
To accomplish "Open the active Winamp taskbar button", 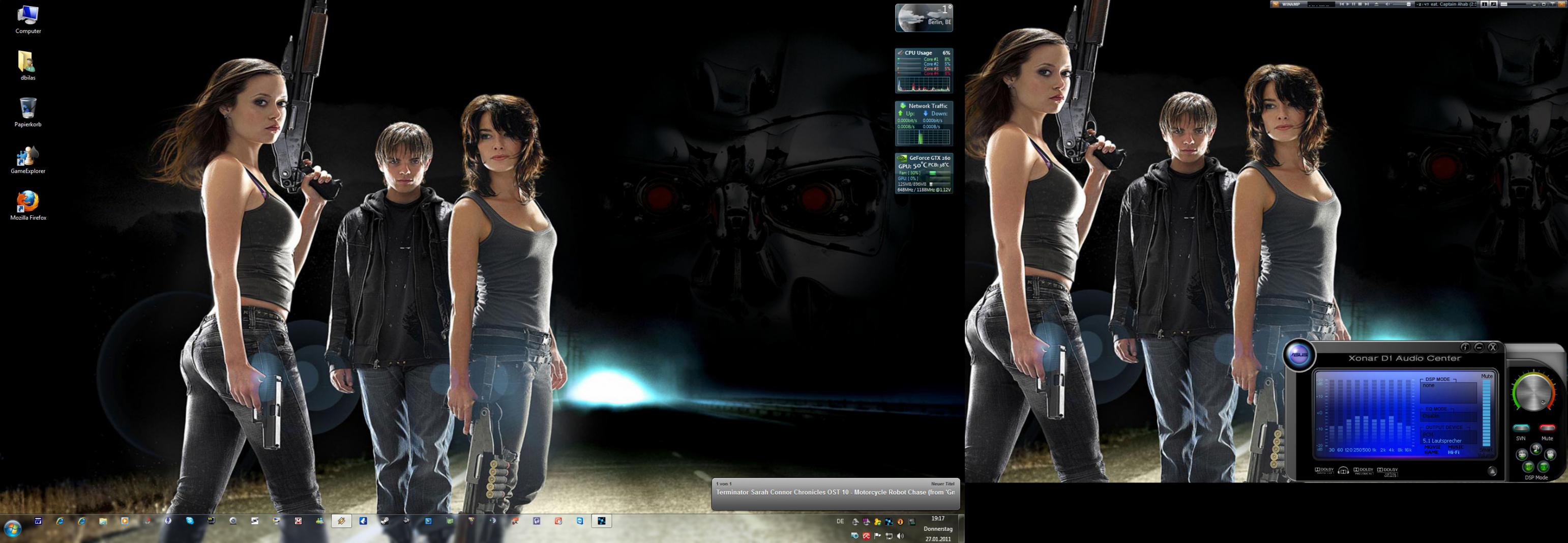I will tap(341, 521).
